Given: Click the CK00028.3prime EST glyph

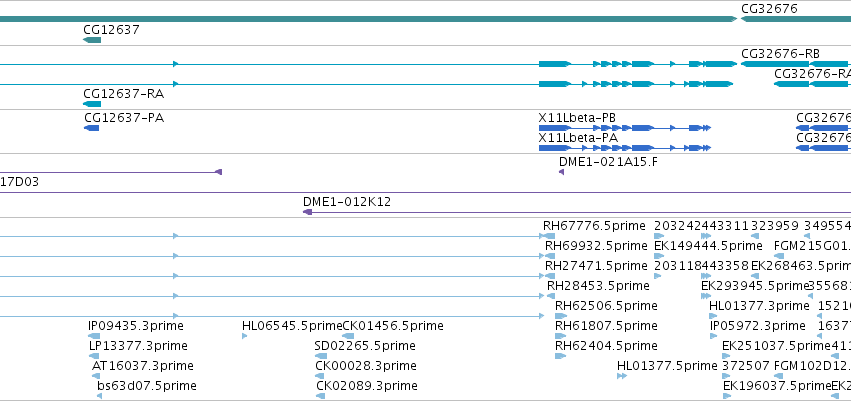Looking at the screenshot, I should click(320, 376).
